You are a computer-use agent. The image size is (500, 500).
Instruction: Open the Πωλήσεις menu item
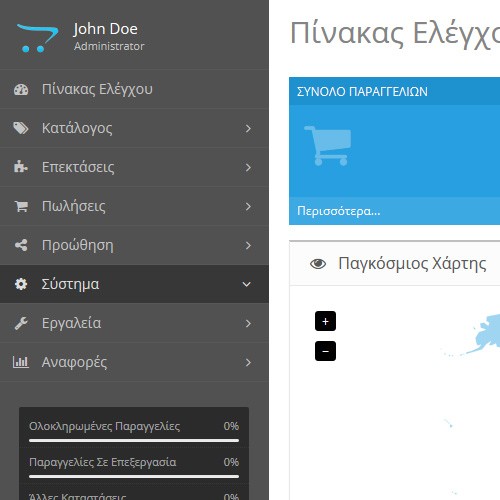coord(134,206)
